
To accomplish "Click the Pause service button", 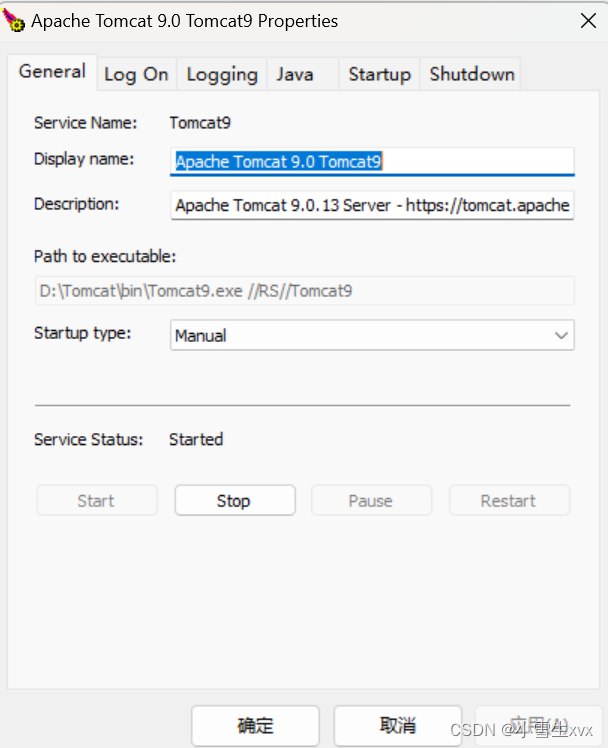I will 371,500.
